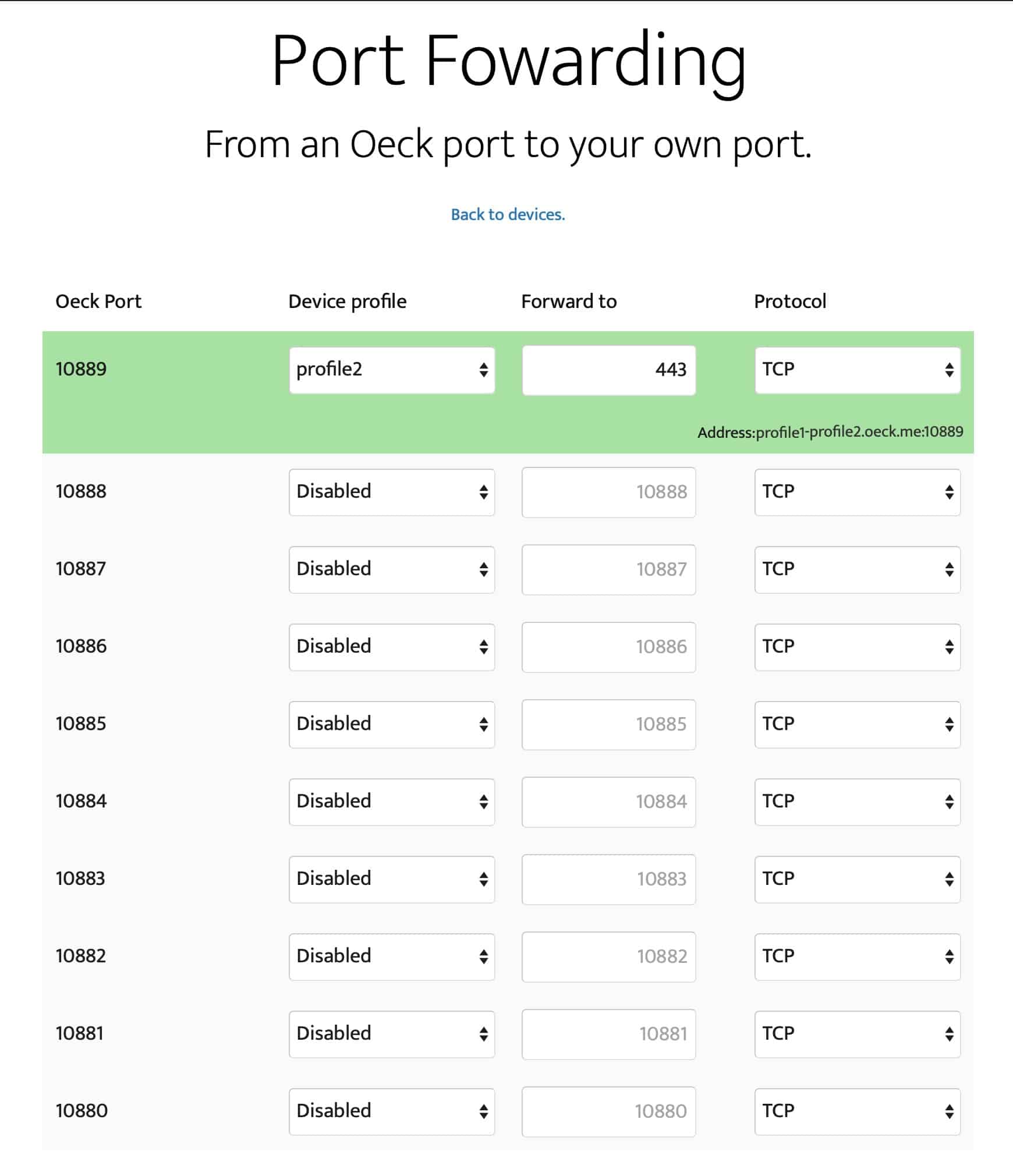
Task: Open Protocol dropdown for port 10883
Action: 858,879
